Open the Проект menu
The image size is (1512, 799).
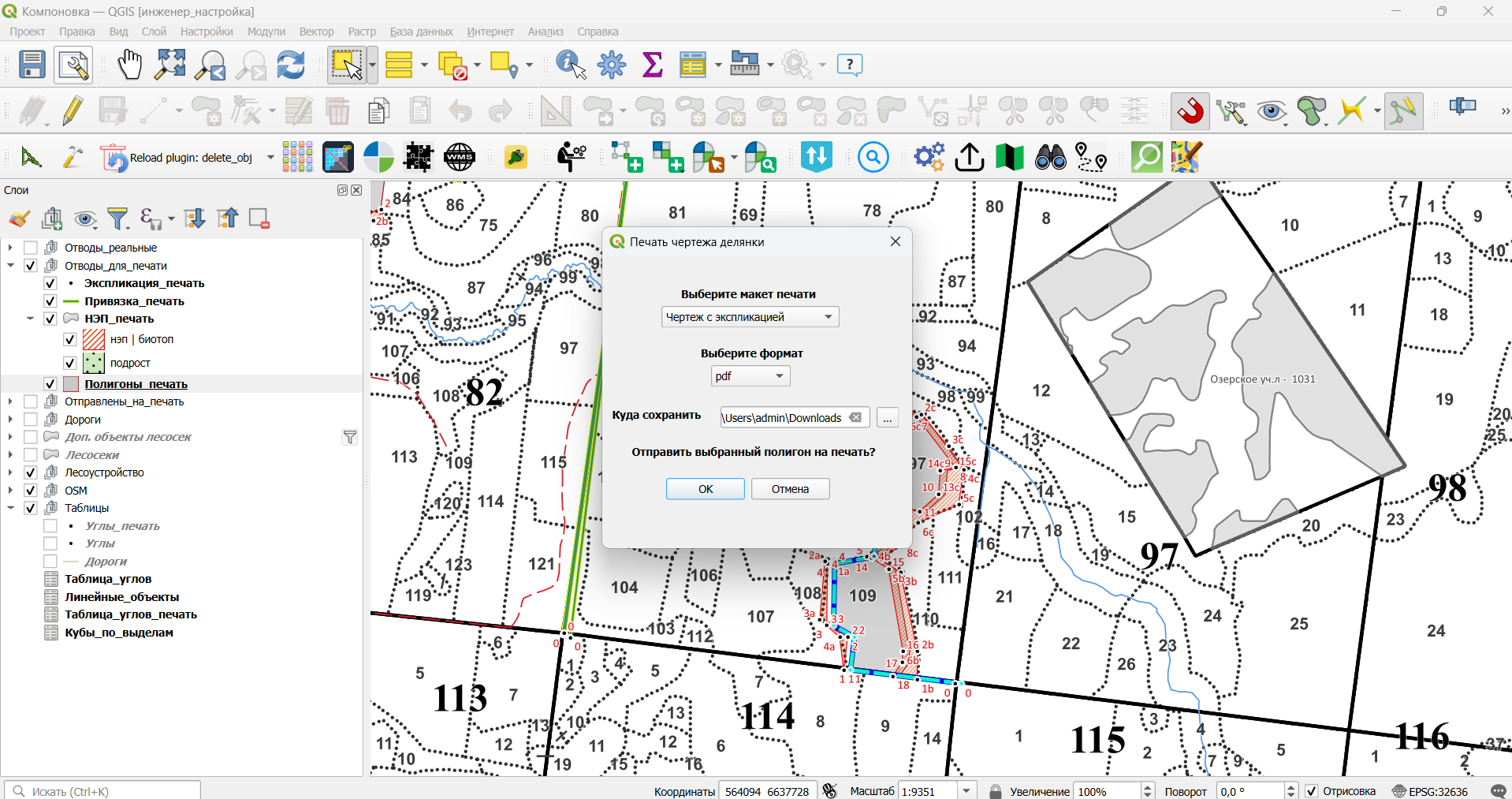click(x=28, y=32)
